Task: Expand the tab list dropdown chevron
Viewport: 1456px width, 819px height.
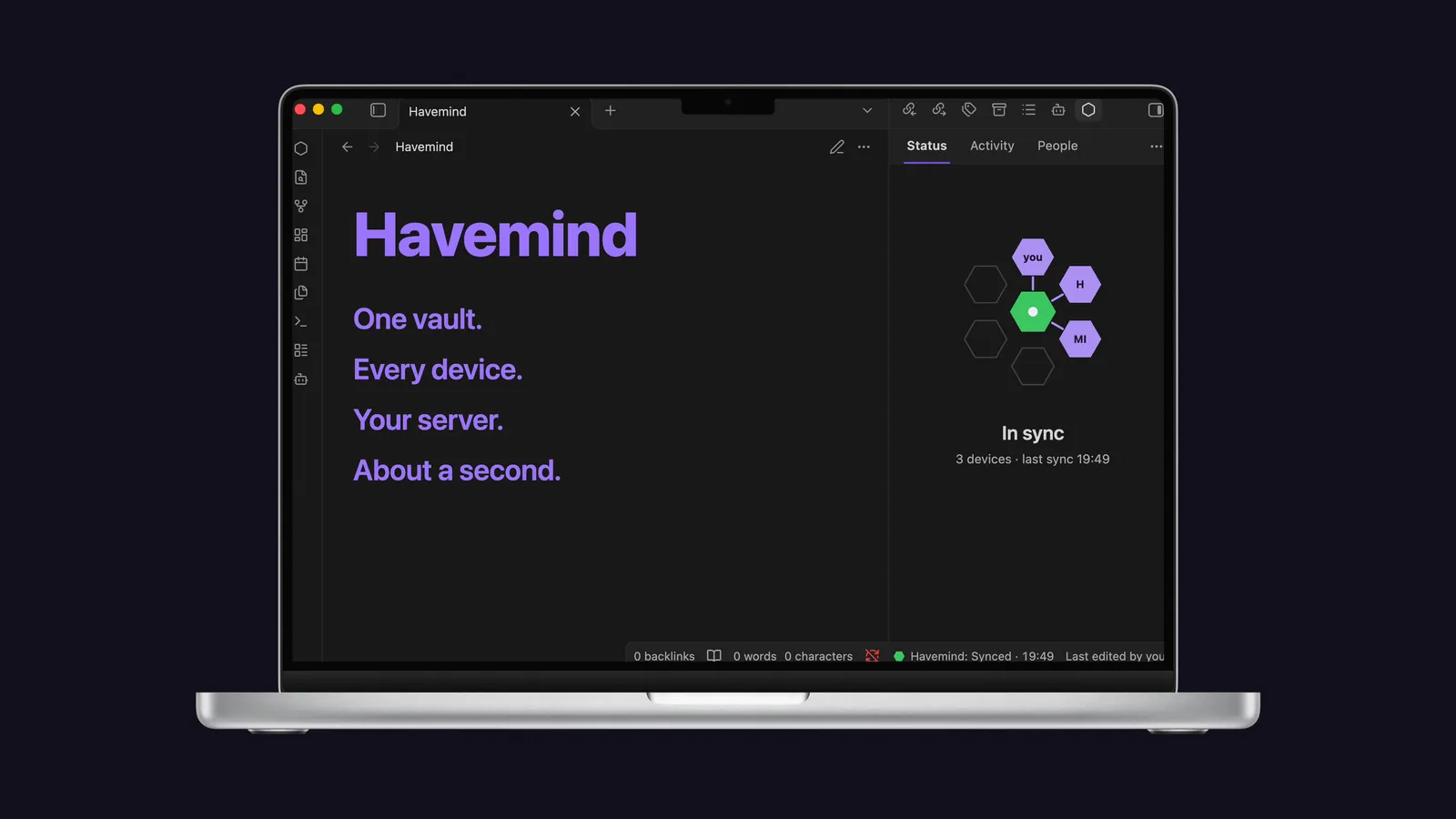Action: pyautogui.click(x=867, y=111)
